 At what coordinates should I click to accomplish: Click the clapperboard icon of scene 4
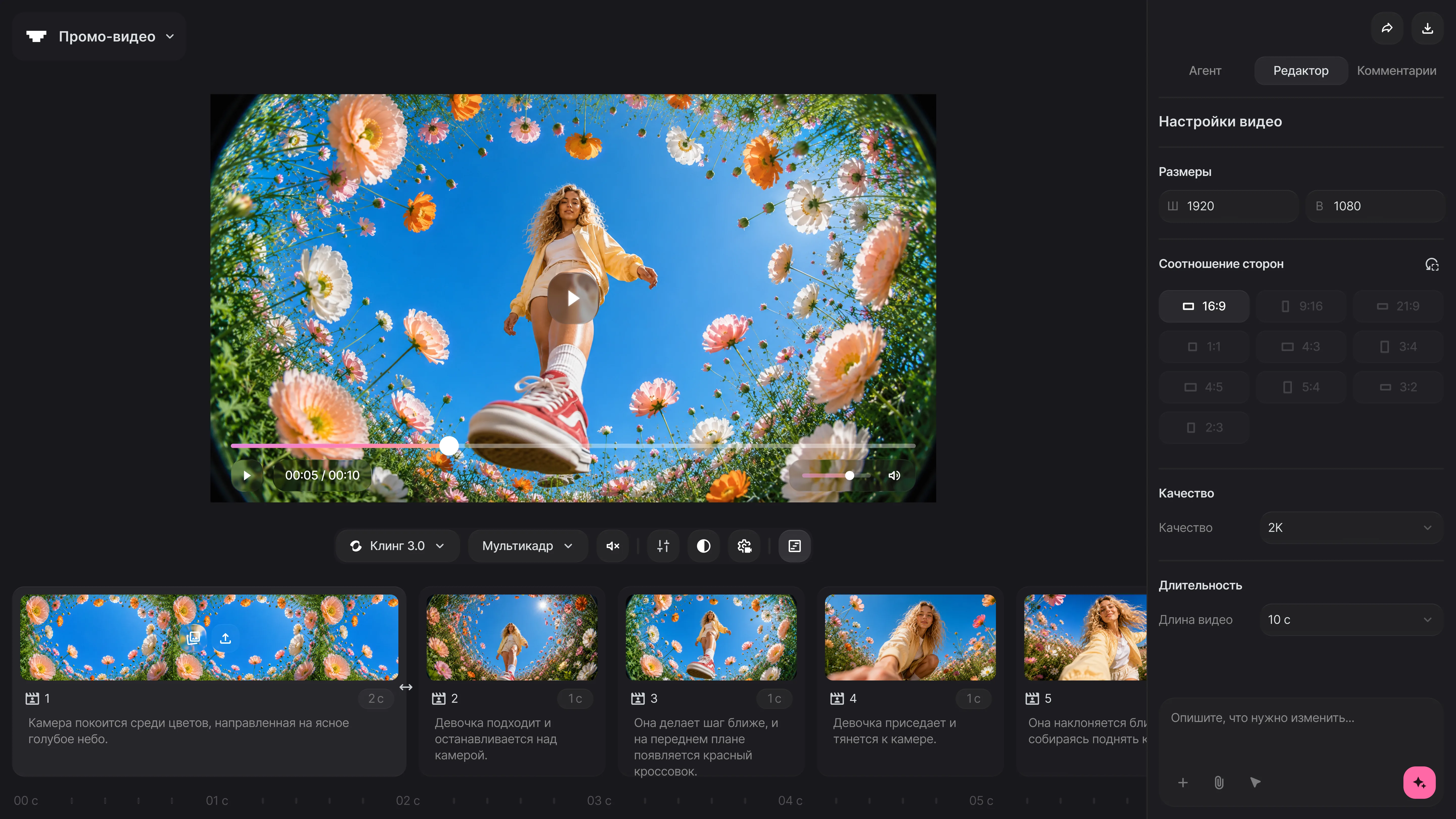837,699
